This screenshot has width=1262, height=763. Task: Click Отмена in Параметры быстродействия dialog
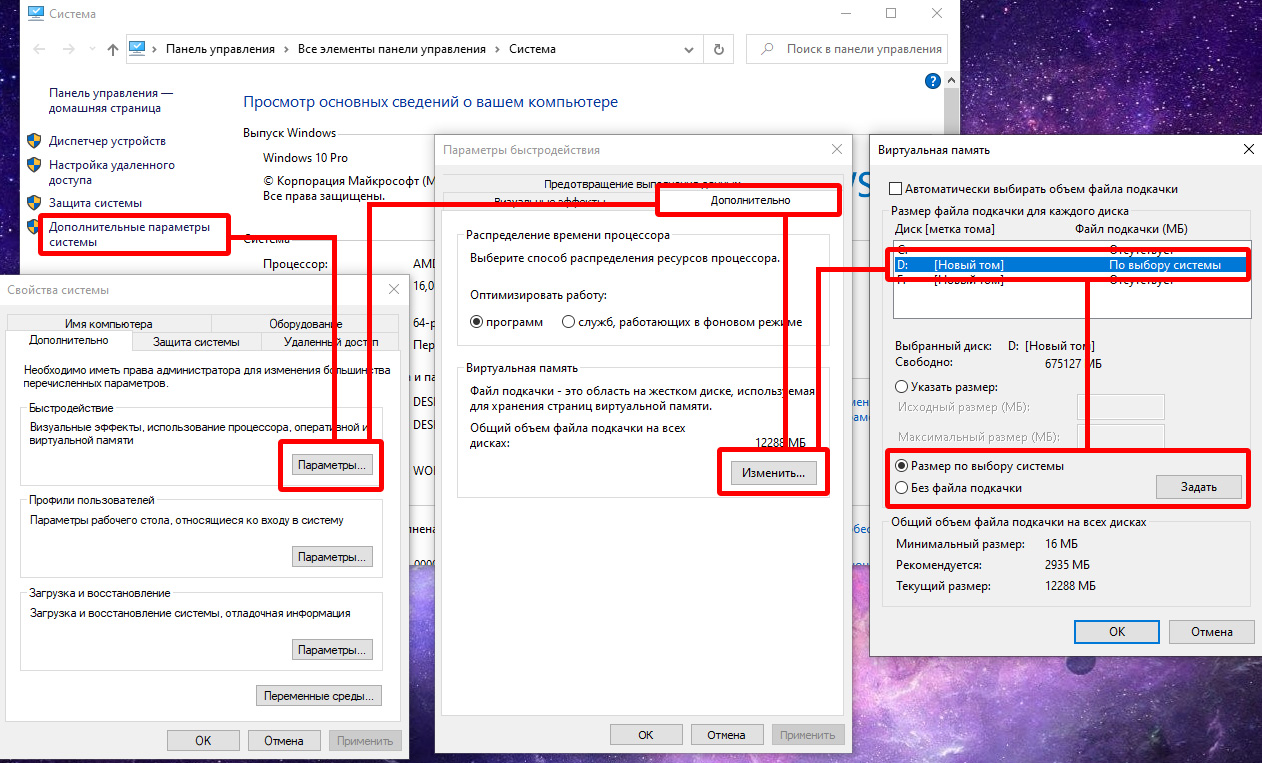click(x=726, y=735)
